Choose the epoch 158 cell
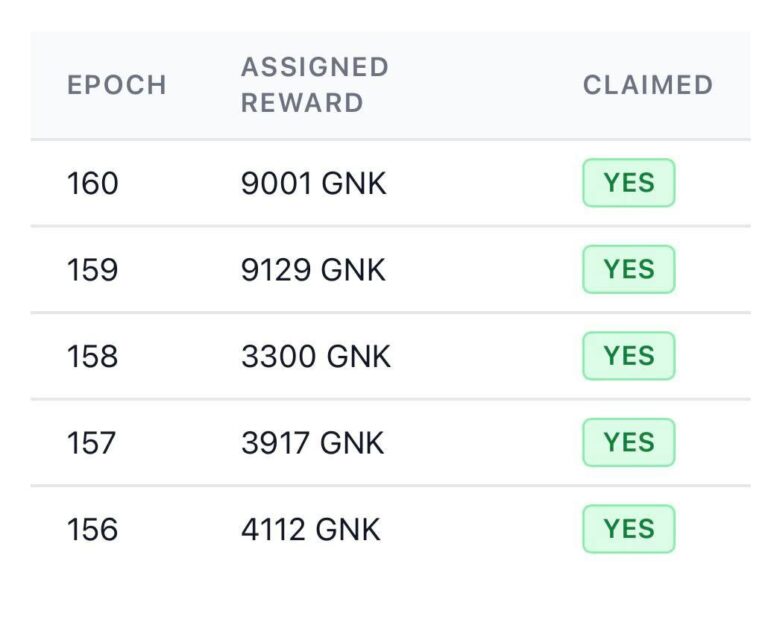The image size is (768, 623). click(x=92, y=357)
